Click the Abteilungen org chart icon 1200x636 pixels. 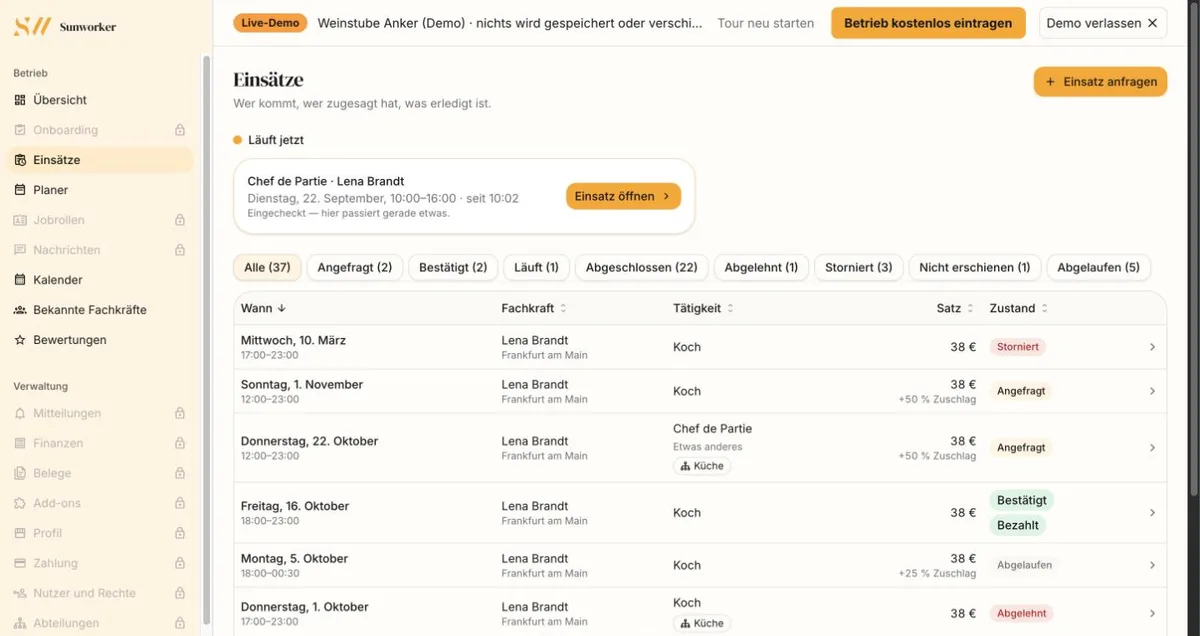20,623
